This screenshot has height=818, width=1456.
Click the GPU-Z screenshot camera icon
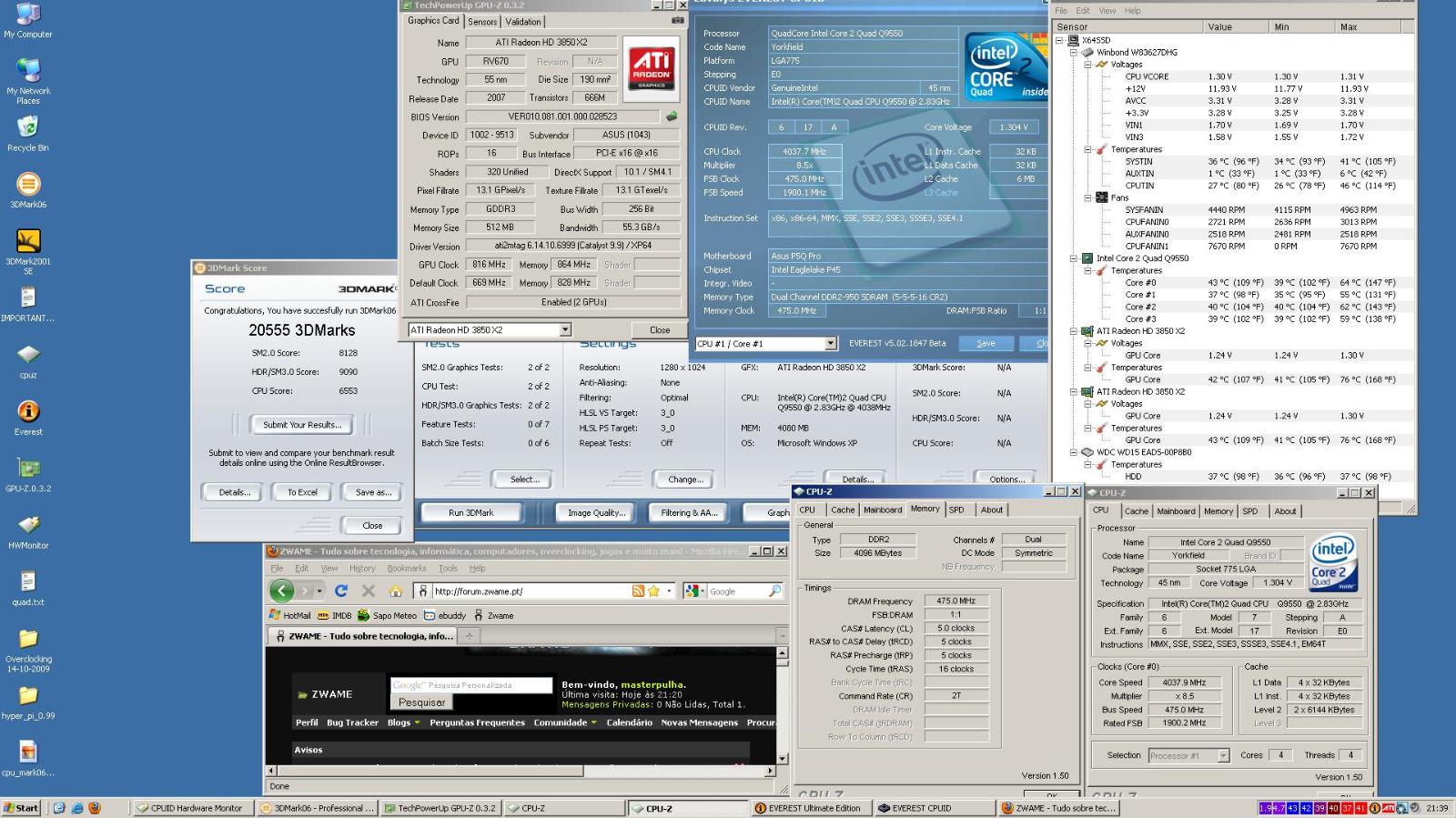click(x=677, y=20)
